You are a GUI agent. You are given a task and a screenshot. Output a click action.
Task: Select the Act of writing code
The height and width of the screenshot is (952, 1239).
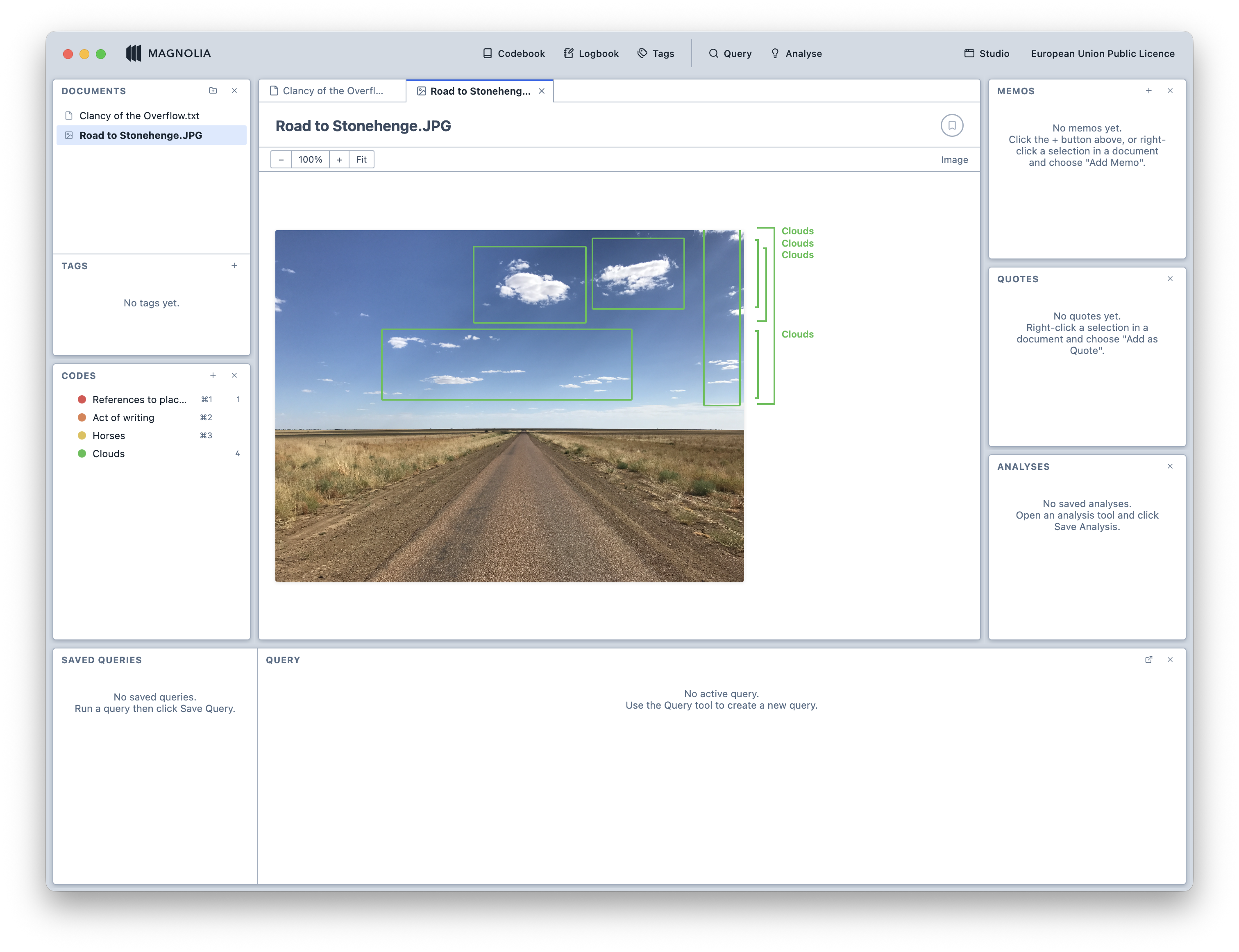point(151,418)
